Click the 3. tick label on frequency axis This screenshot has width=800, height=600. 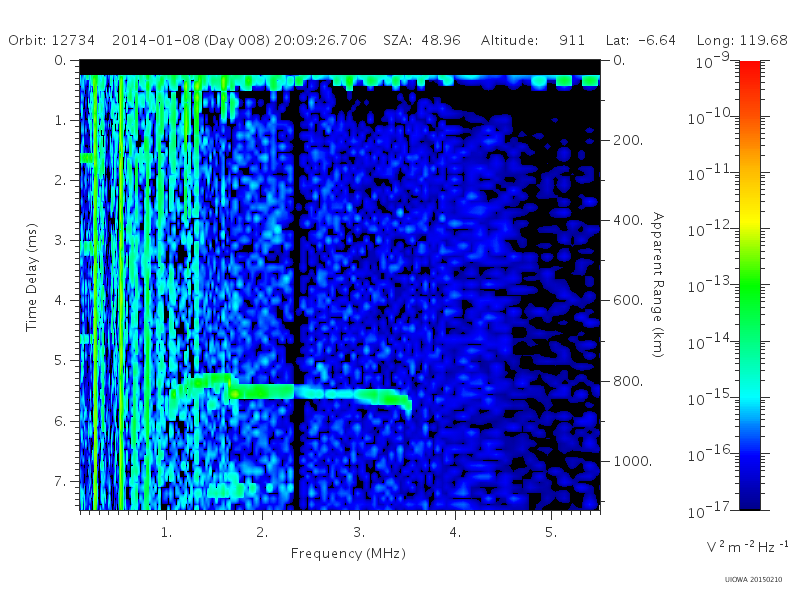tap(359, 532)
